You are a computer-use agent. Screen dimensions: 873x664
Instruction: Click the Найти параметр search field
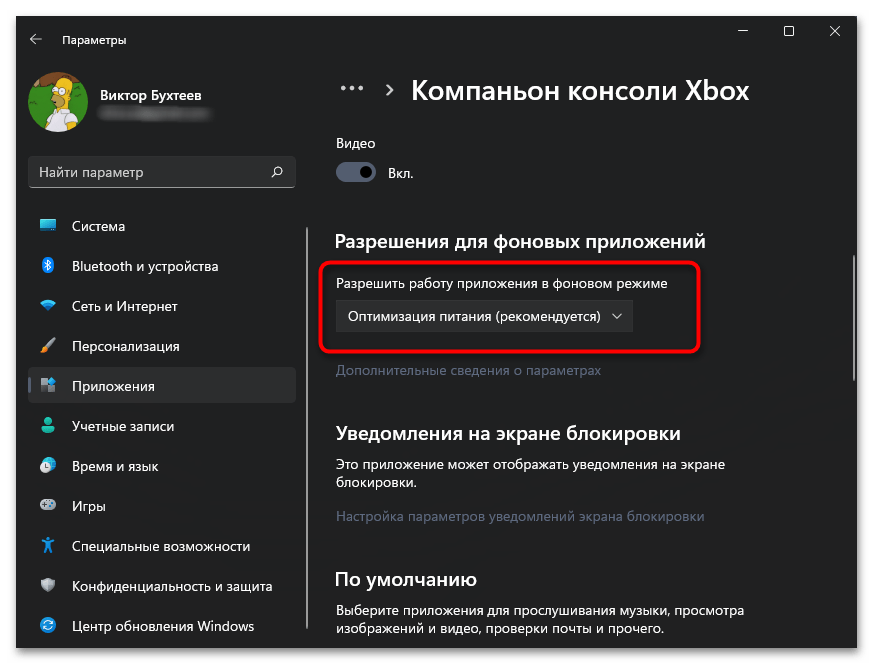[x=150, y=172]
